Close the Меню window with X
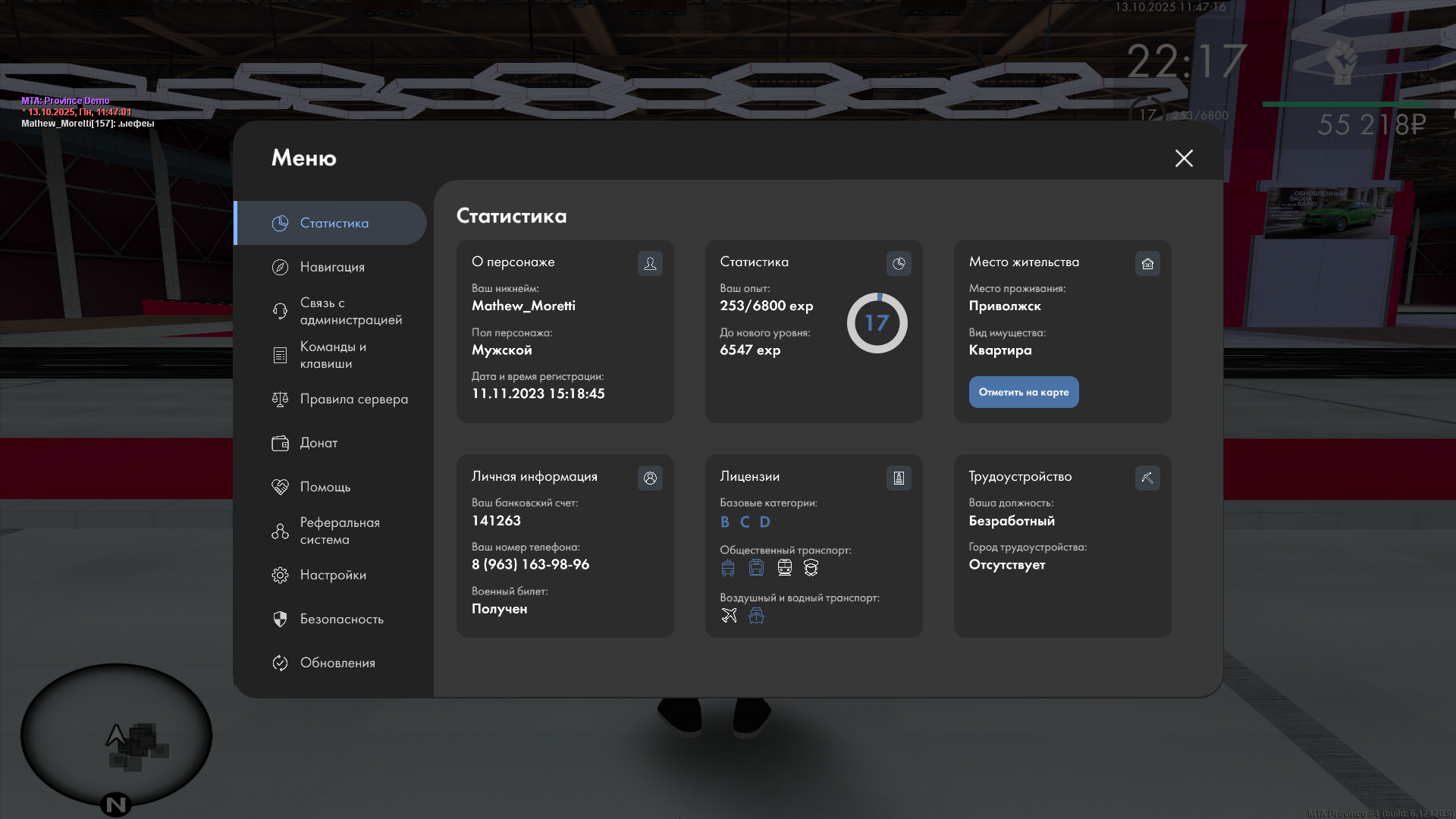Image resolution: width=1456 pixels, height=819 pixels. (1184, 158)
